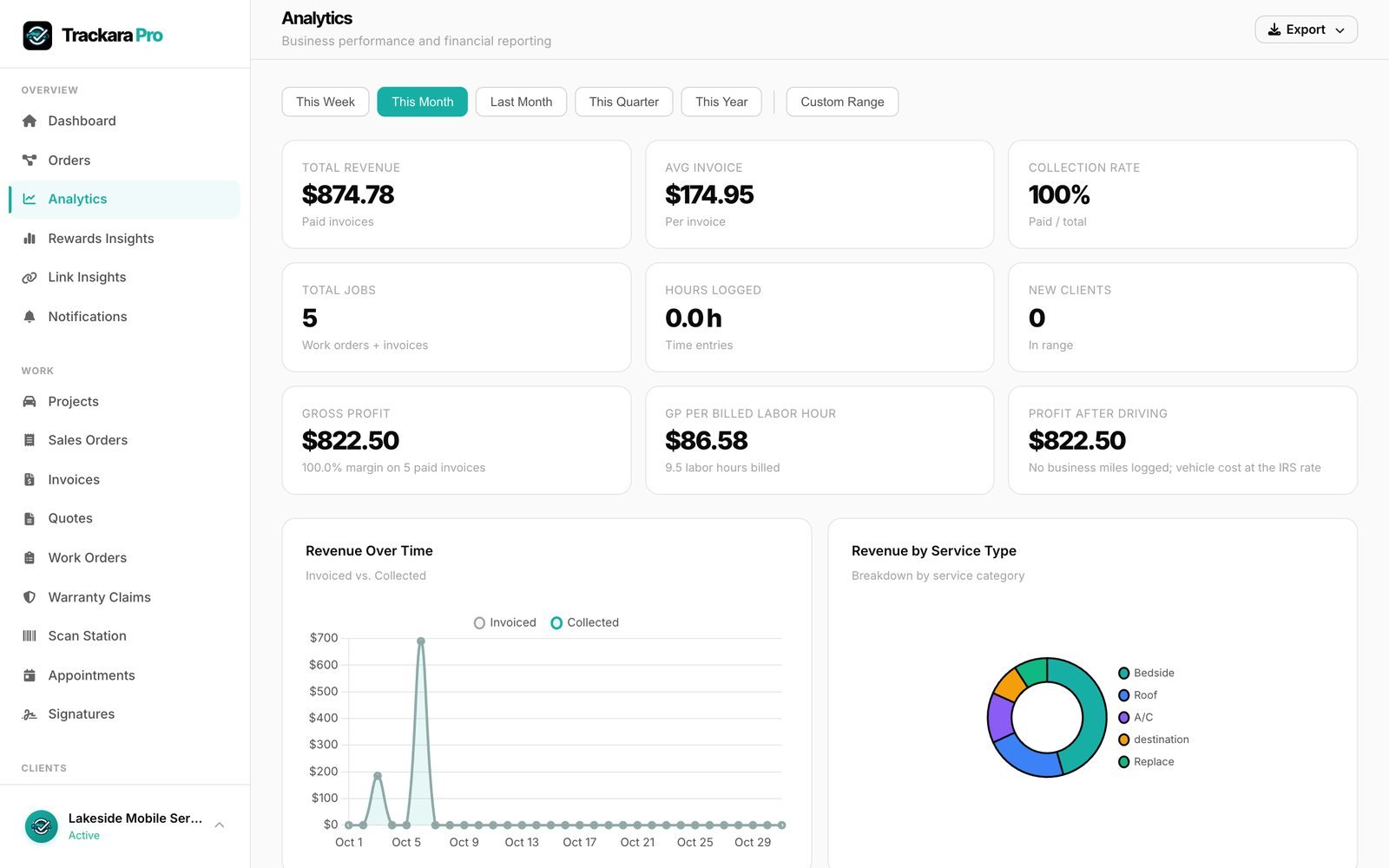This screenshot has height=868, width=1389.
Task: Click the Total Revenue $874.78 card
Action: coord(457,194)
